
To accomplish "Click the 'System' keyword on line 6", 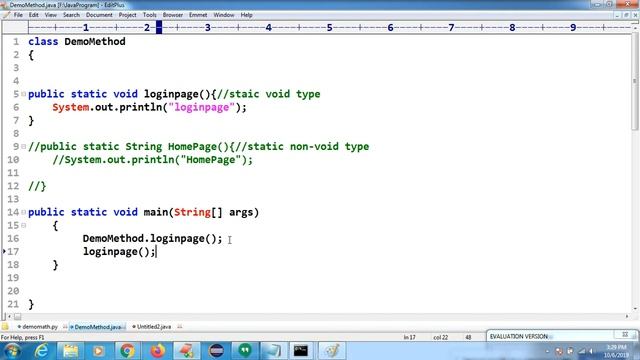I will [x=71, y=107].
